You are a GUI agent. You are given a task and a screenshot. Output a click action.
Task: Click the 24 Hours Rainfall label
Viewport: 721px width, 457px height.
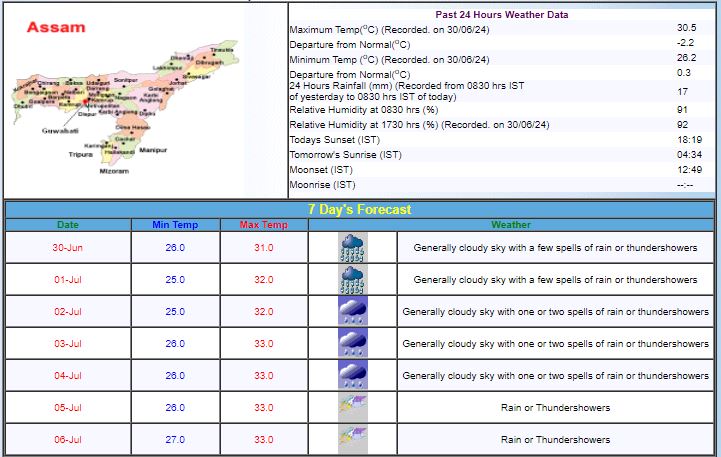pos(406,91)
